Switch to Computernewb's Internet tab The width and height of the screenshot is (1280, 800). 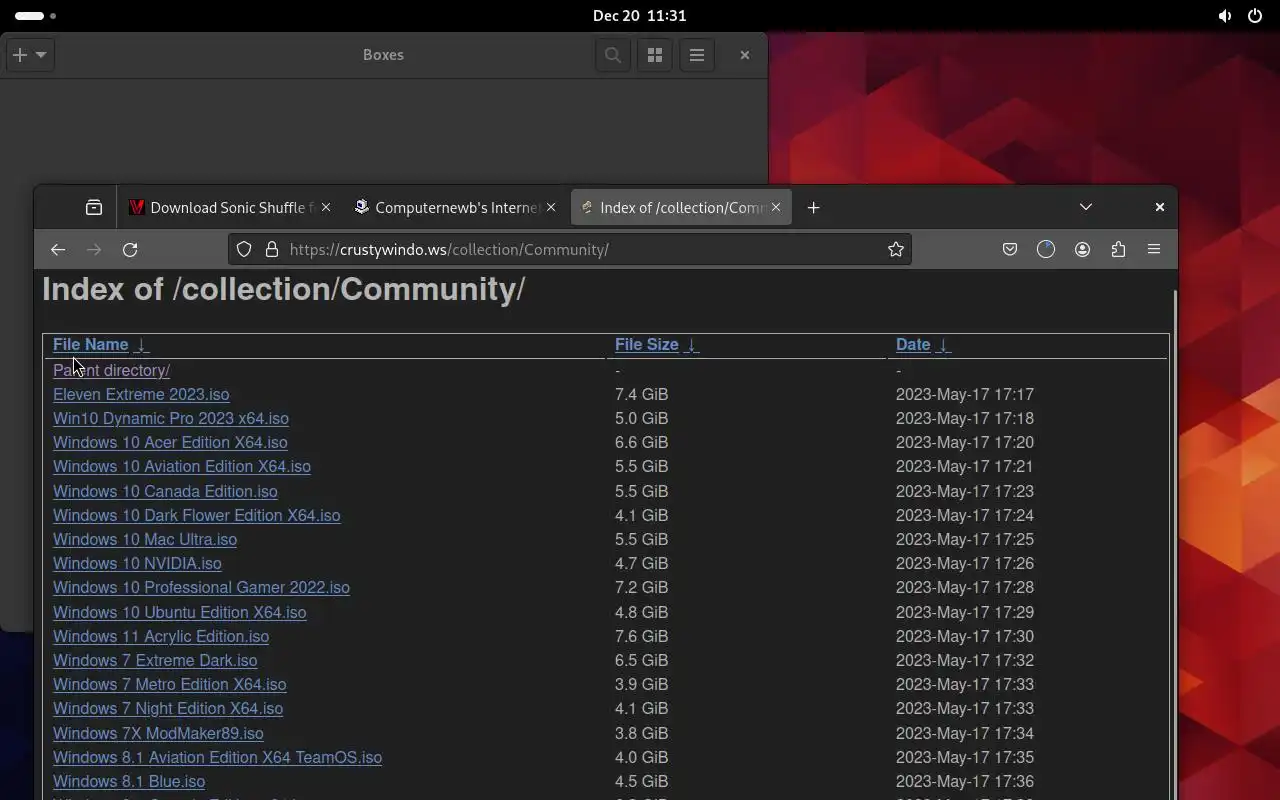457,207
